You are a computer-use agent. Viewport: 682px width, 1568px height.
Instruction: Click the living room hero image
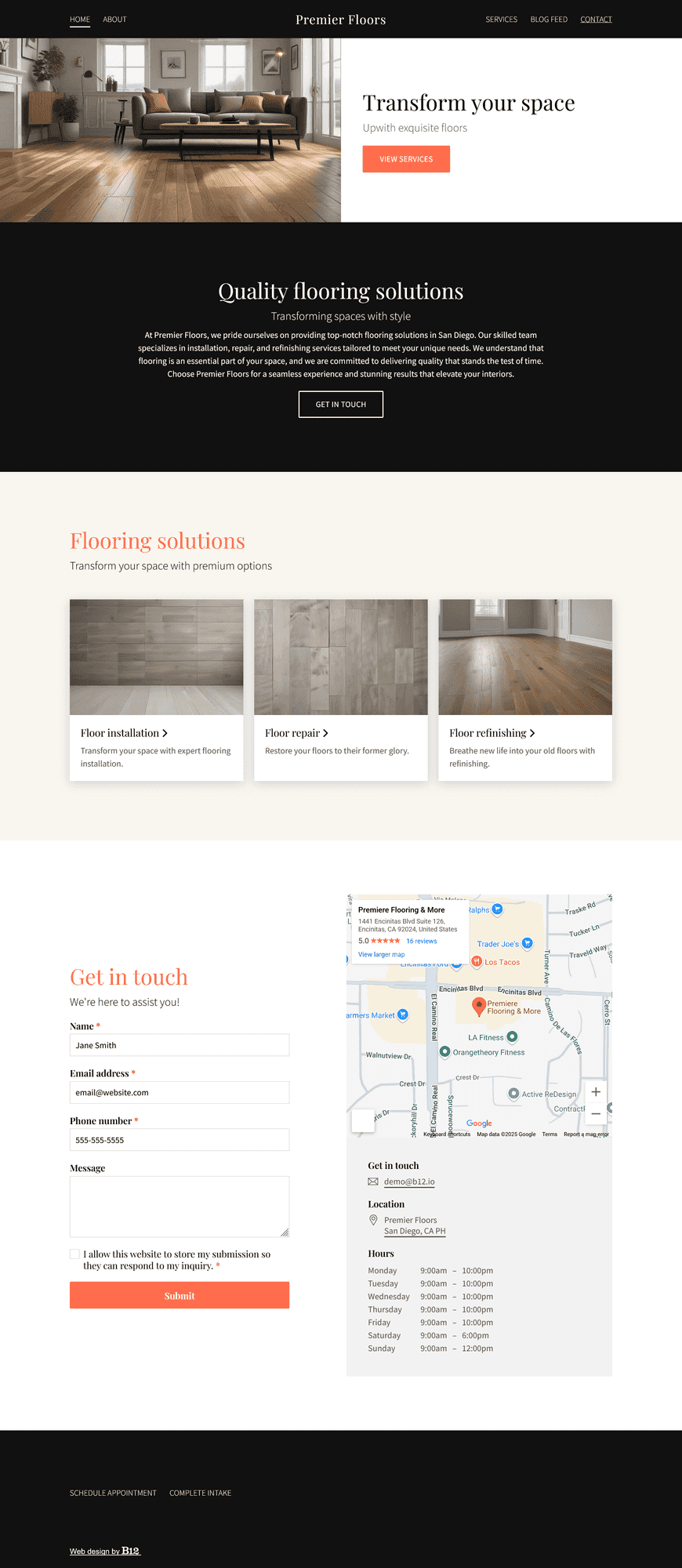click(170, 130)
